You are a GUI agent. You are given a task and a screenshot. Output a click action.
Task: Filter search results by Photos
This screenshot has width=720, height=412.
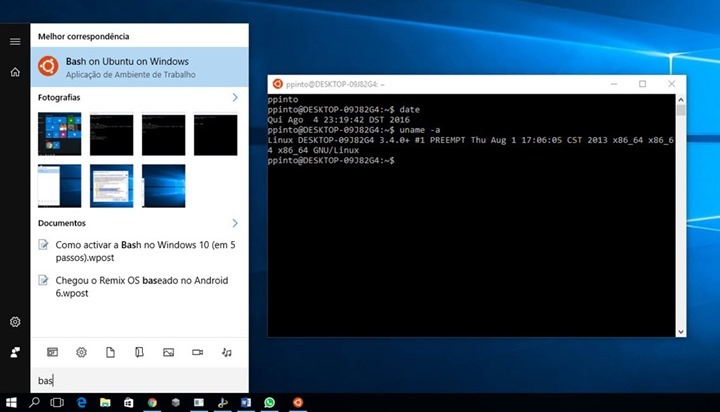click(x=169, y=352)
